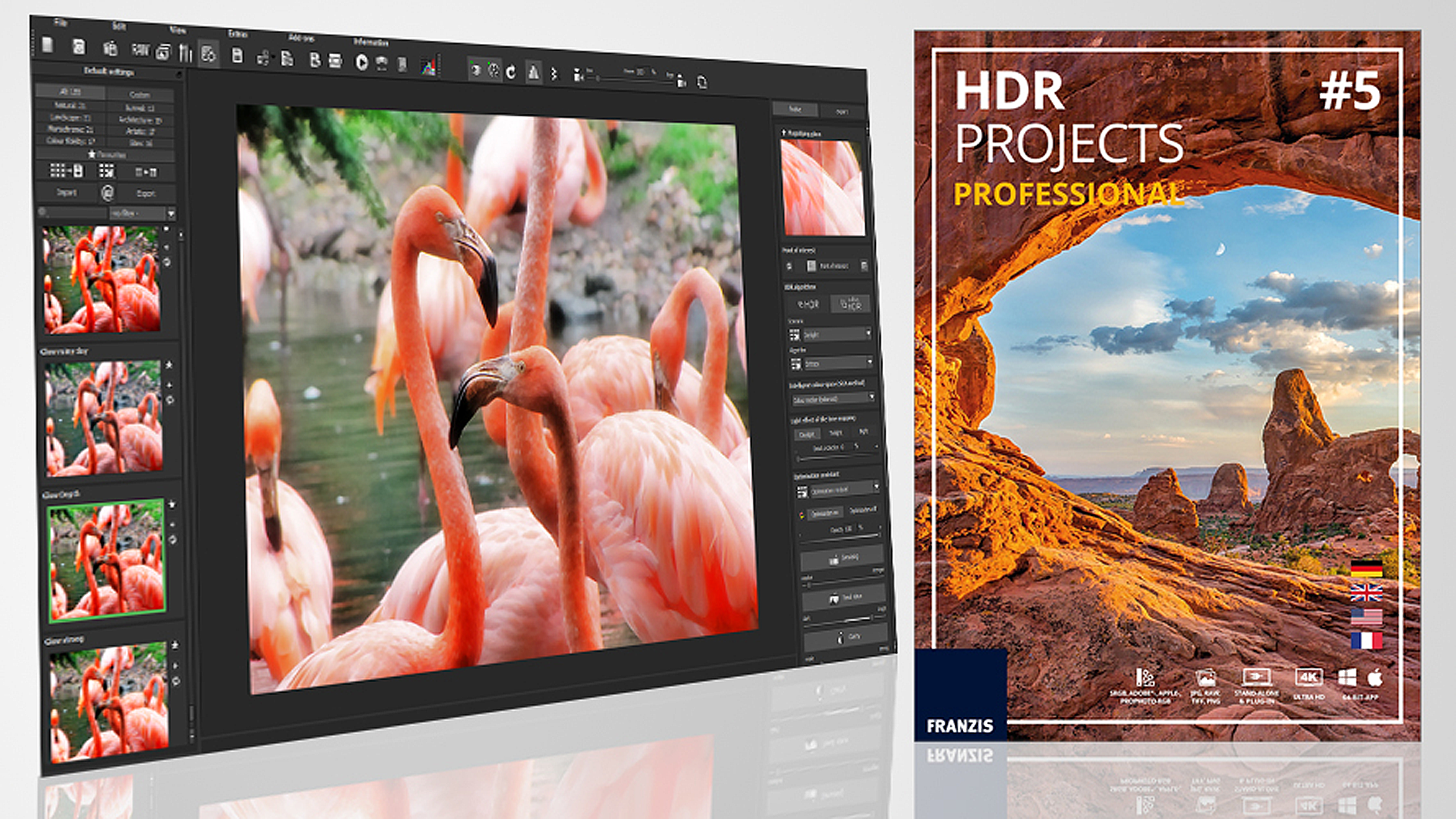Click the magnifier flamingo preview in right panel
1456x819 pixels.
coord(823,189)
